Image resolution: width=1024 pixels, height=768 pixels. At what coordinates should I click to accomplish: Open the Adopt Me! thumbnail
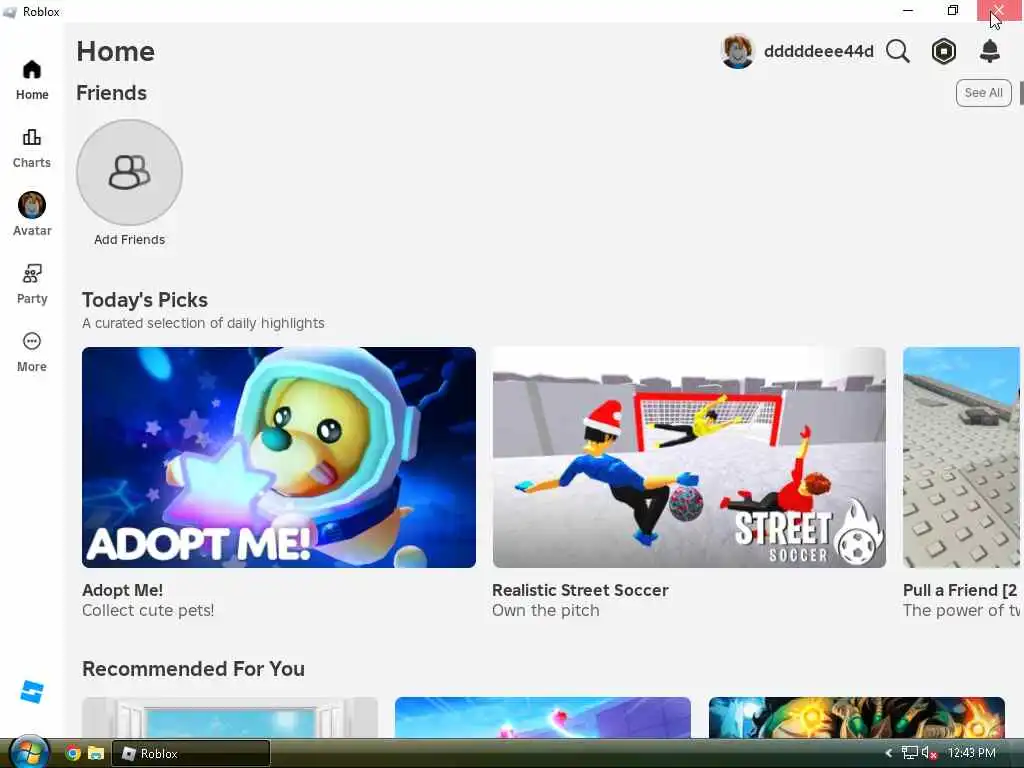pyautogui.click(x=279, y=457)
